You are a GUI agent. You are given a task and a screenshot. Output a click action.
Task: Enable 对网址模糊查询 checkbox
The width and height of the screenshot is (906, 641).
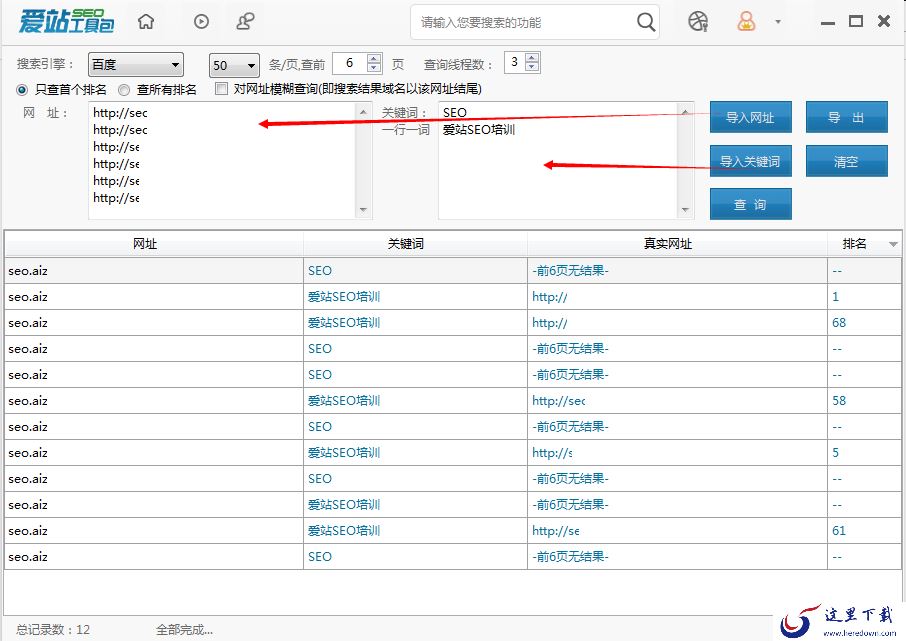221,88
